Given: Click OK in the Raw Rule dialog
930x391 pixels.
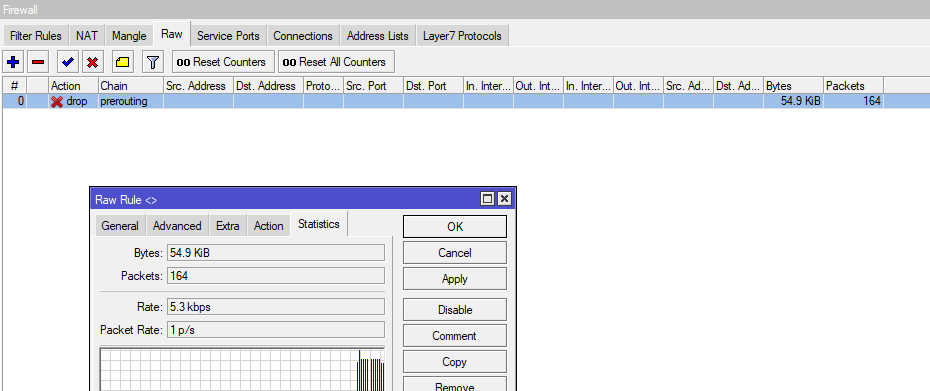Looking at the screenshot, I should (455, 227).
